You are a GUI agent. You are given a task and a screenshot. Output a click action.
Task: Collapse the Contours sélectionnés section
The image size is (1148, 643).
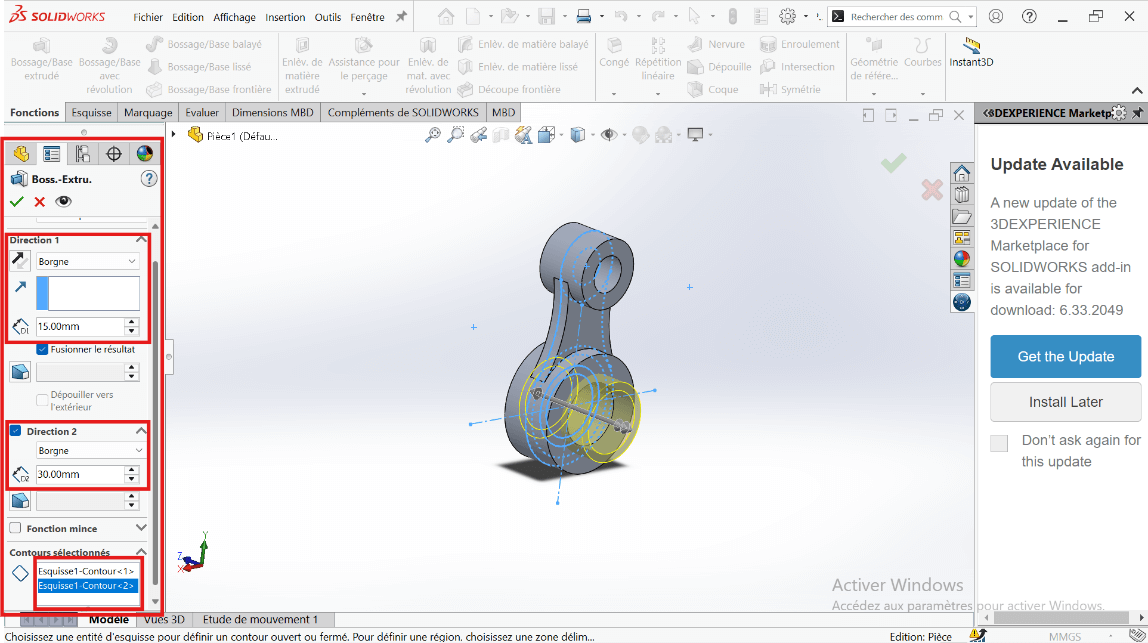(x=141, y=552)
